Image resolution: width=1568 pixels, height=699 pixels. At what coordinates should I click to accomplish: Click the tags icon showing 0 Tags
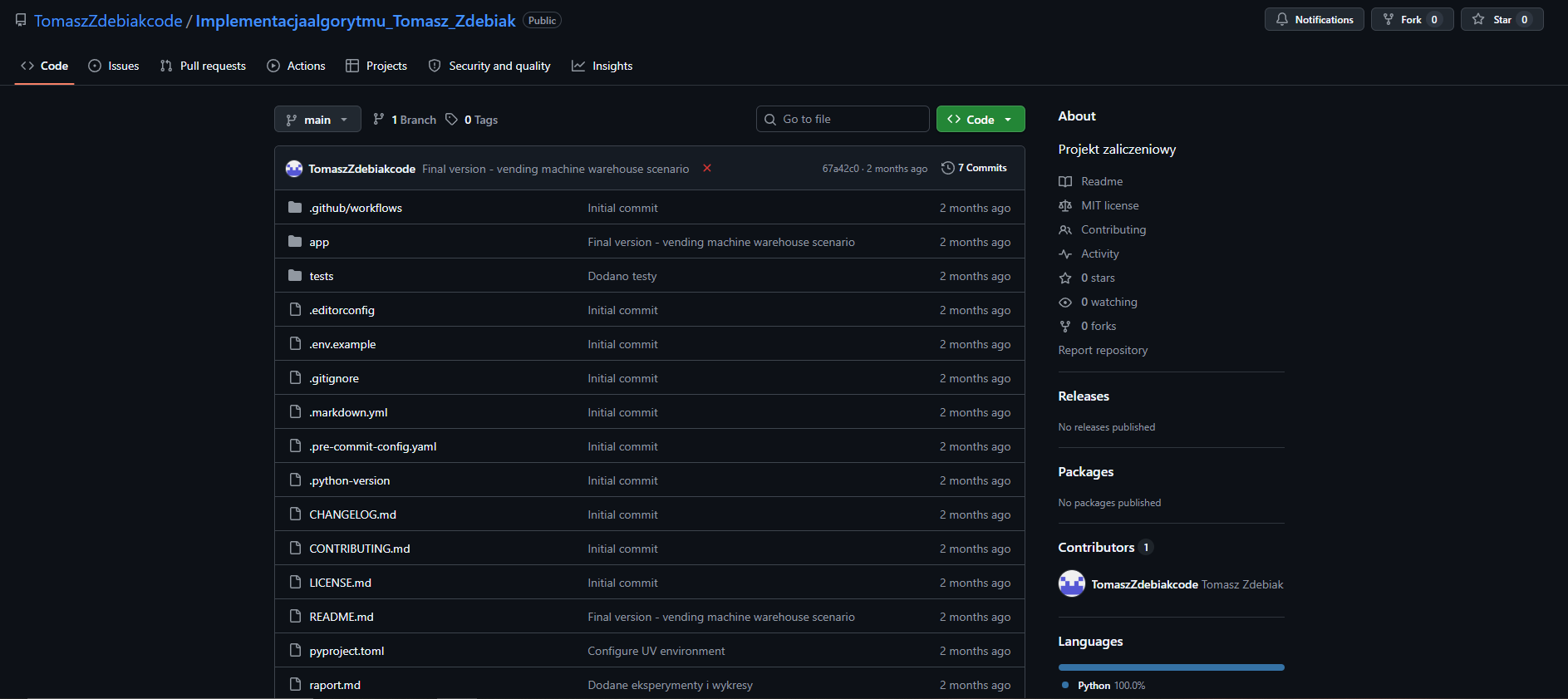[x=451, y=120]
